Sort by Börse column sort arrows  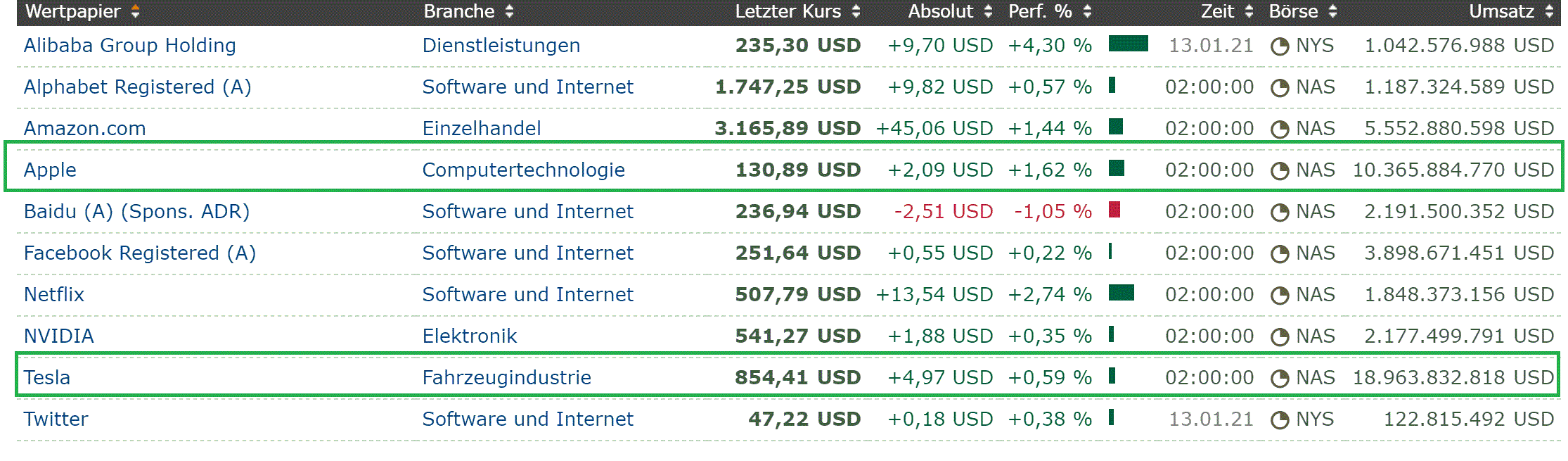click(x=1332, y=12)
